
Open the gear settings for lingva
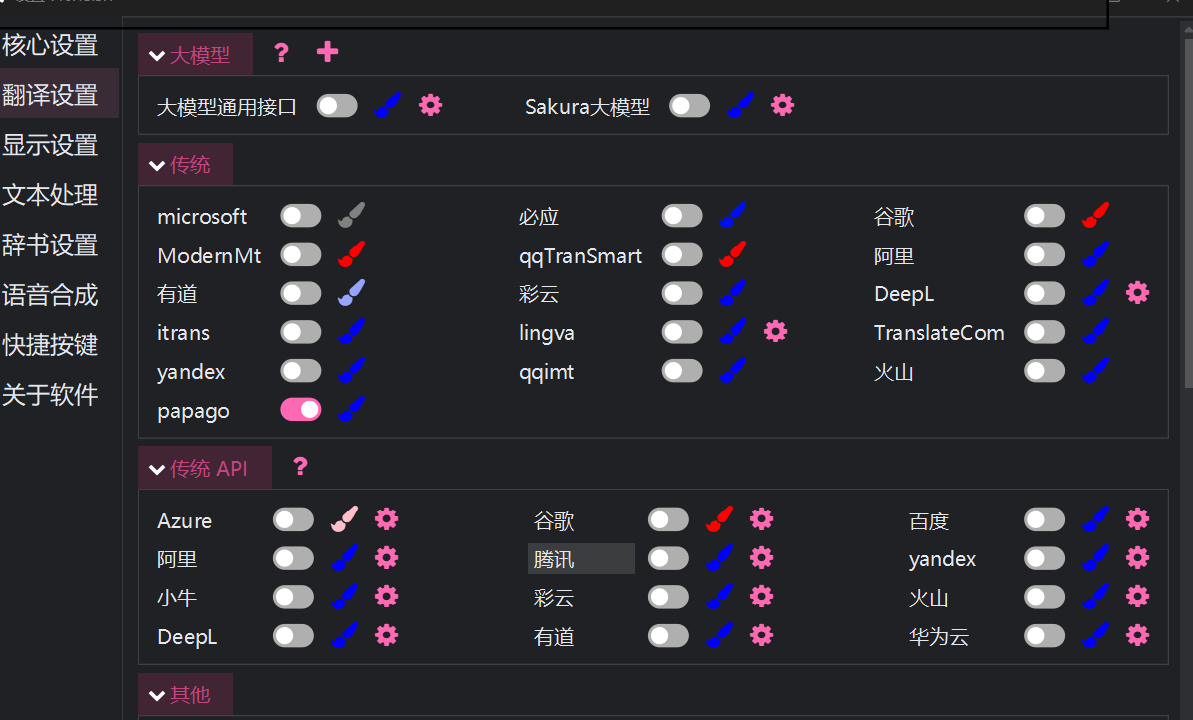[775, 331]
